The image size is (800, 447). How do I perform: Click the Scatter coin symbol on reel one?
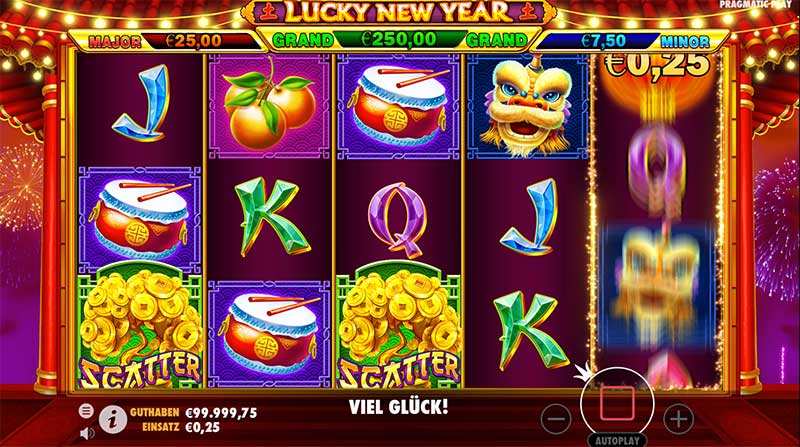pos(140,327)
